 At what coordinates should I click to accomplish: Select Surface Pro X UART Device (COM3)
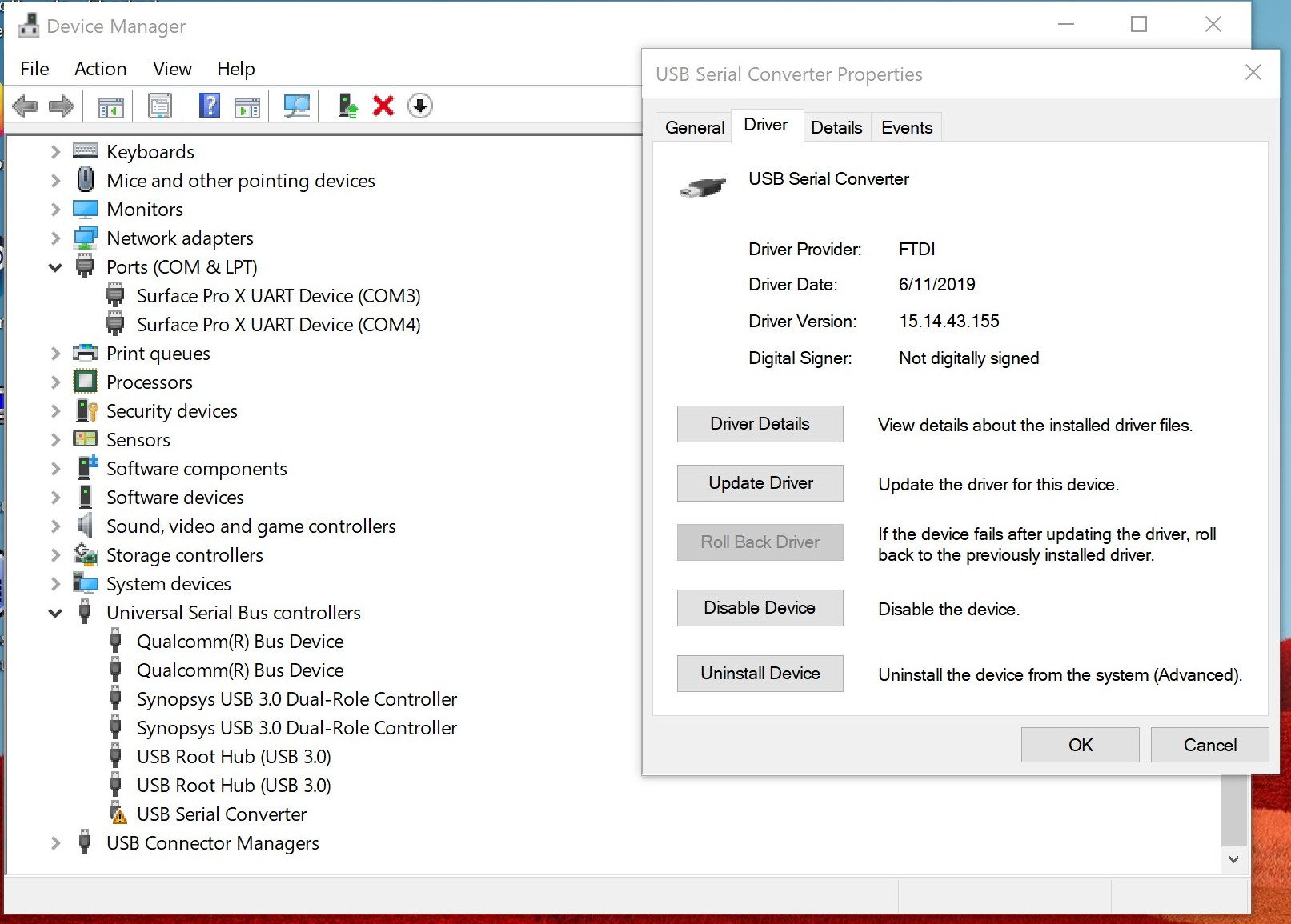tap(279, 296)
